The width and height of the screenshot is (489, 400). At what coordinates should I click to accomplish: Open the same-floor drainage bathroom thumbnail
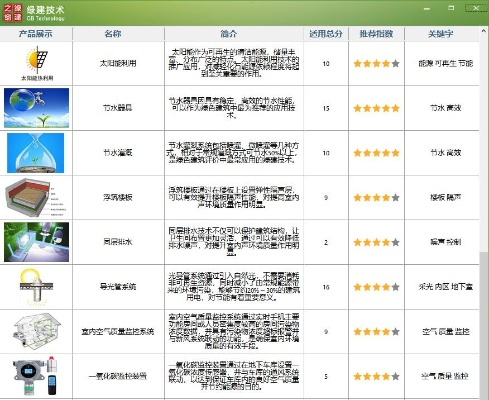tap(36, 242)
